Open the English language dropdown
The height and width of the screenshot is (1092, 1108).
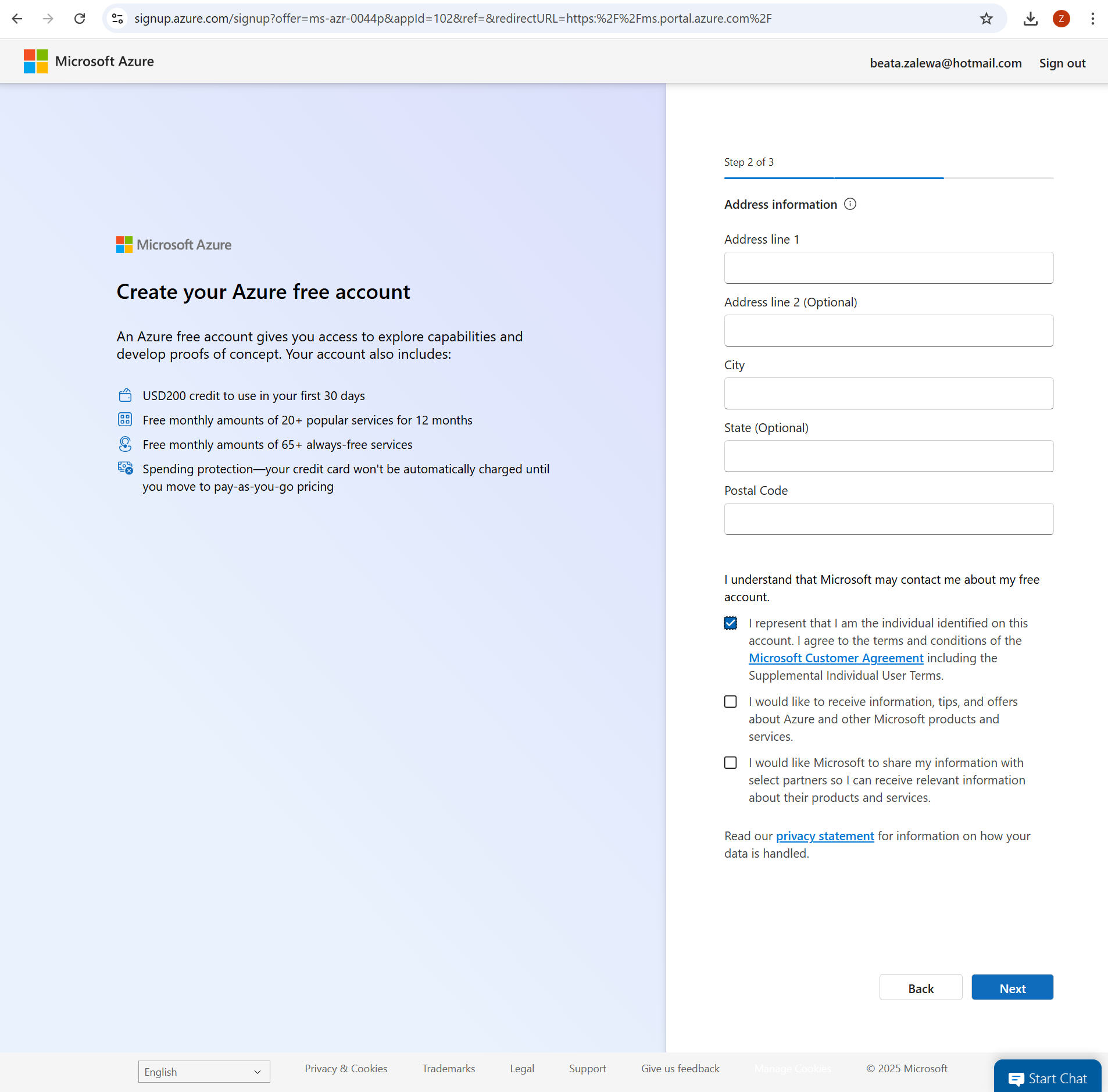[204, 1072]
